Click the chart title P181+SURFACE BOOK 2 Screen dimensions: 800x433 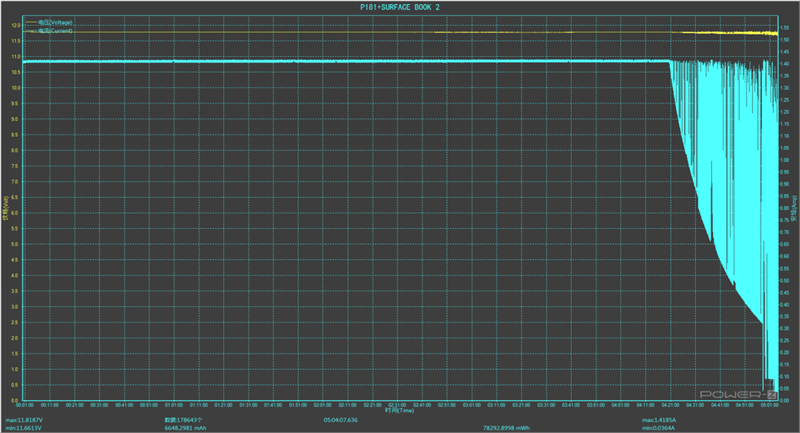coord(399,7)
